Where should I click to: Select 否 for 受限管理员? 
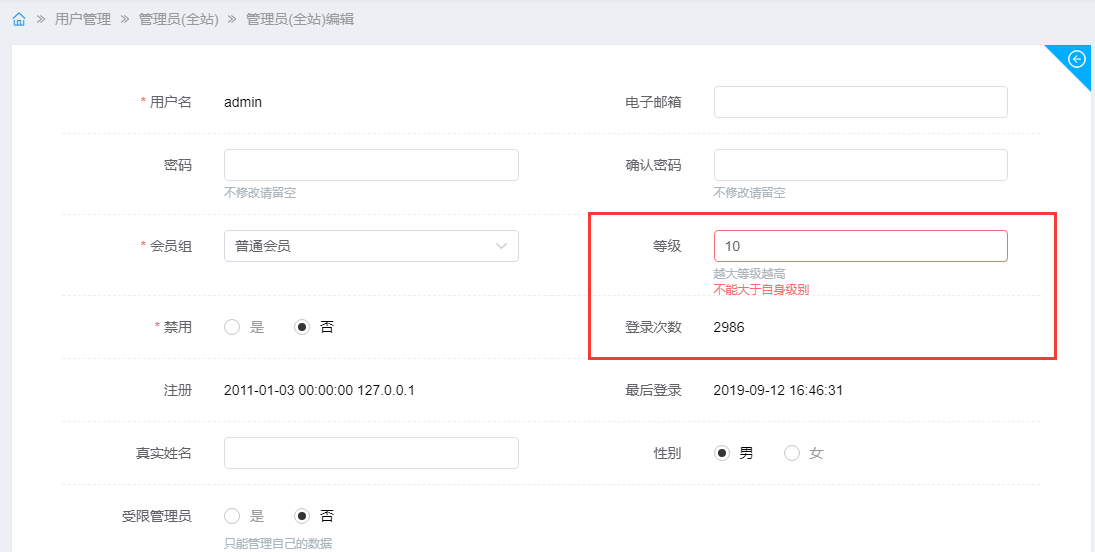point(303,516)
